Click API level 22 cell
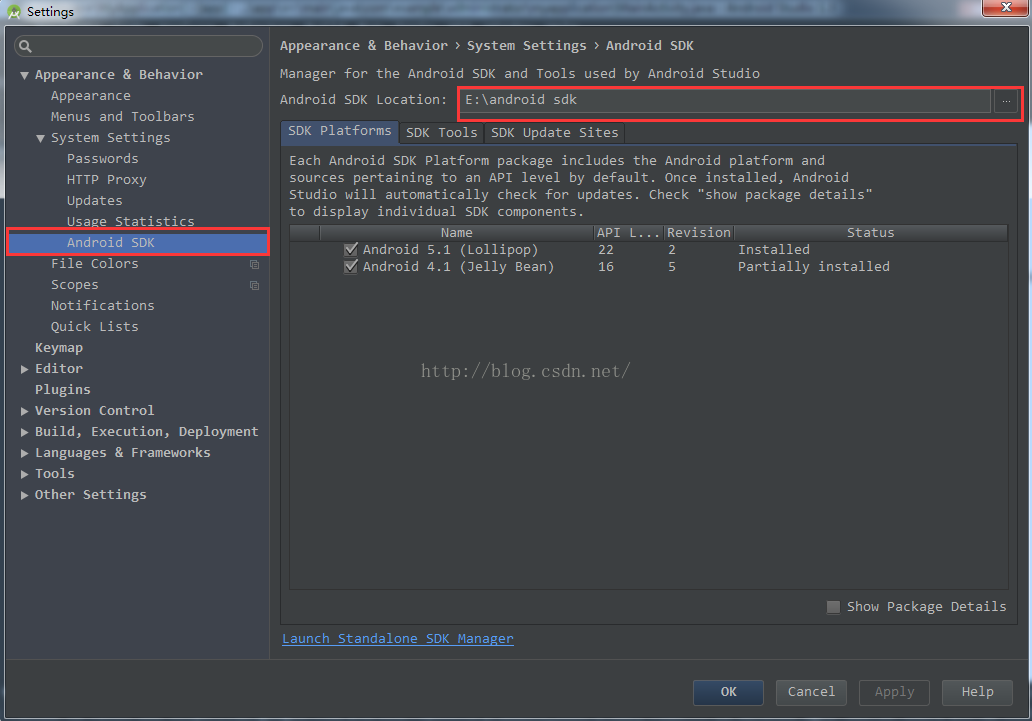The image size is (1032, 721). point(606,250)
